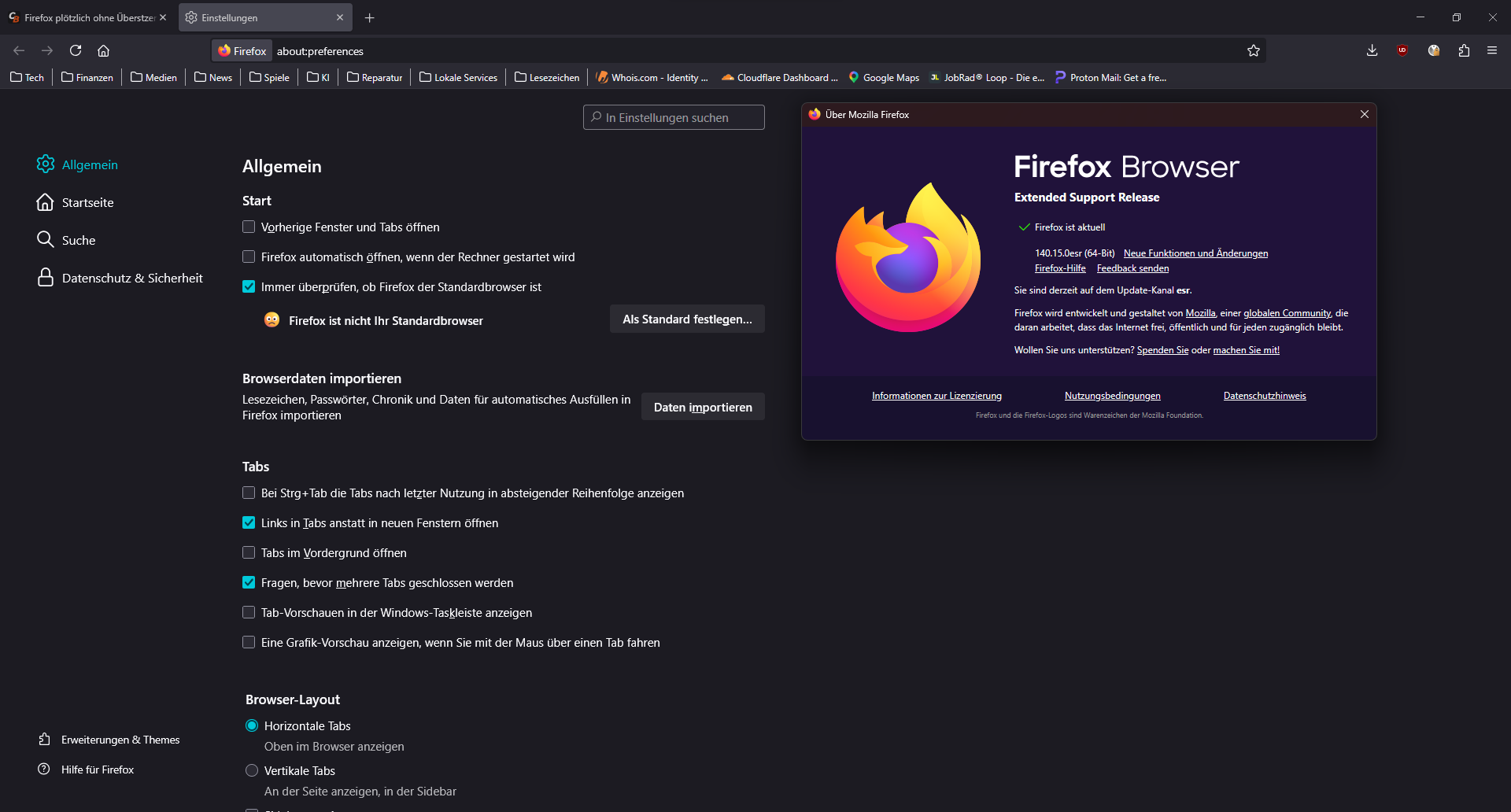Enable tab previews in the Windows-Taskleiste
The image size is (1511, 812).
(249, 612)
